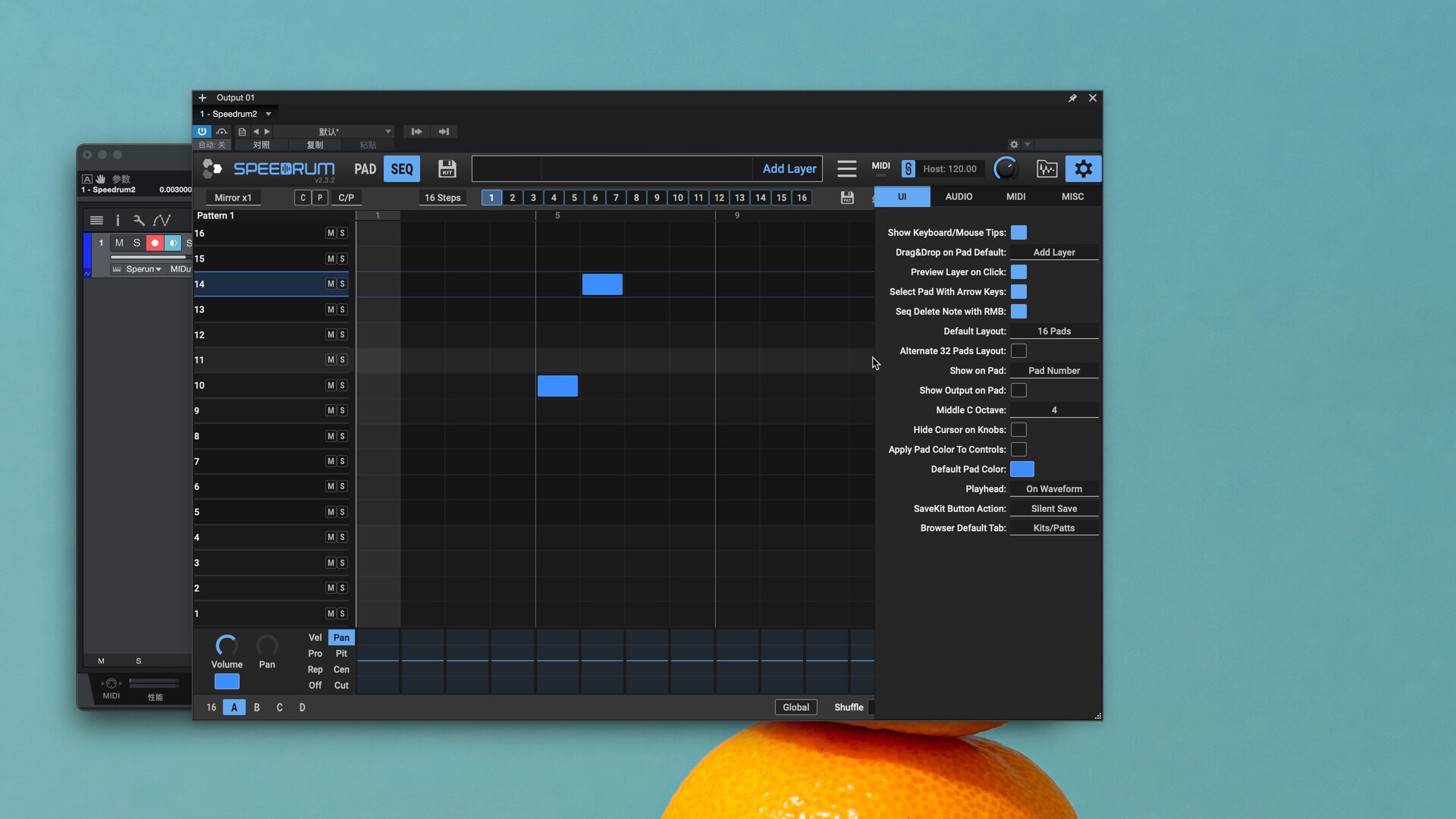
Task: Open Default Layout 16 Pads dropdown
Action: pyautogui.click(x=1054, y=331)
